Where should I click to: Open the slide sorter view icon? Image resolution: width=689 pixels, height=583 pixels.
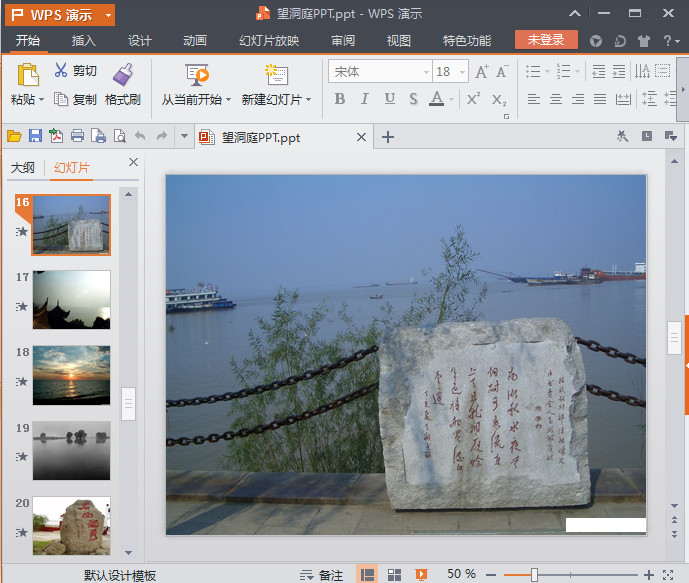(394, 574)
